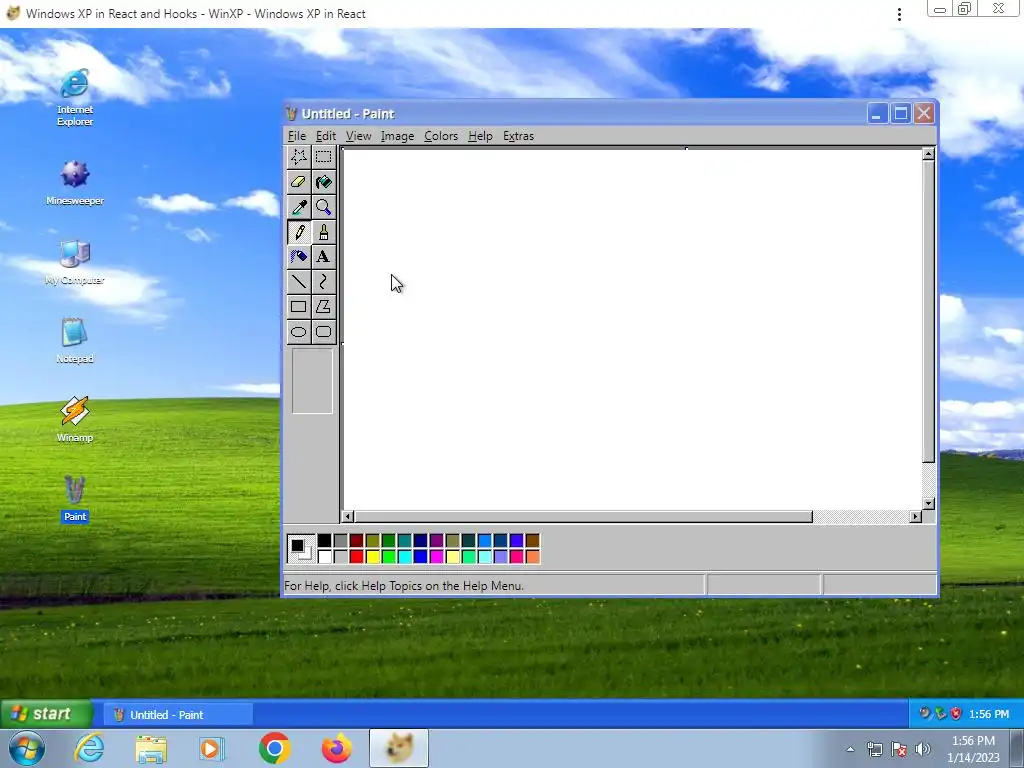Select the Magnifier tool
Image resolution: width=1024 pixels, height=768 pixels.
point(323,207)
